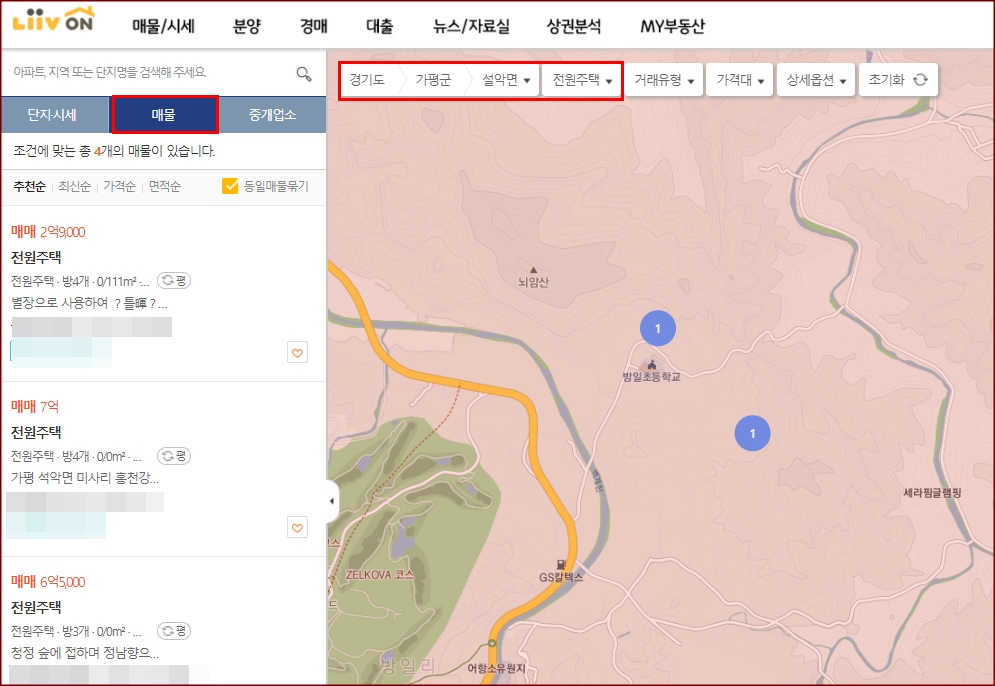Click the ZELKOVA 코스 map label

point(379,575)
